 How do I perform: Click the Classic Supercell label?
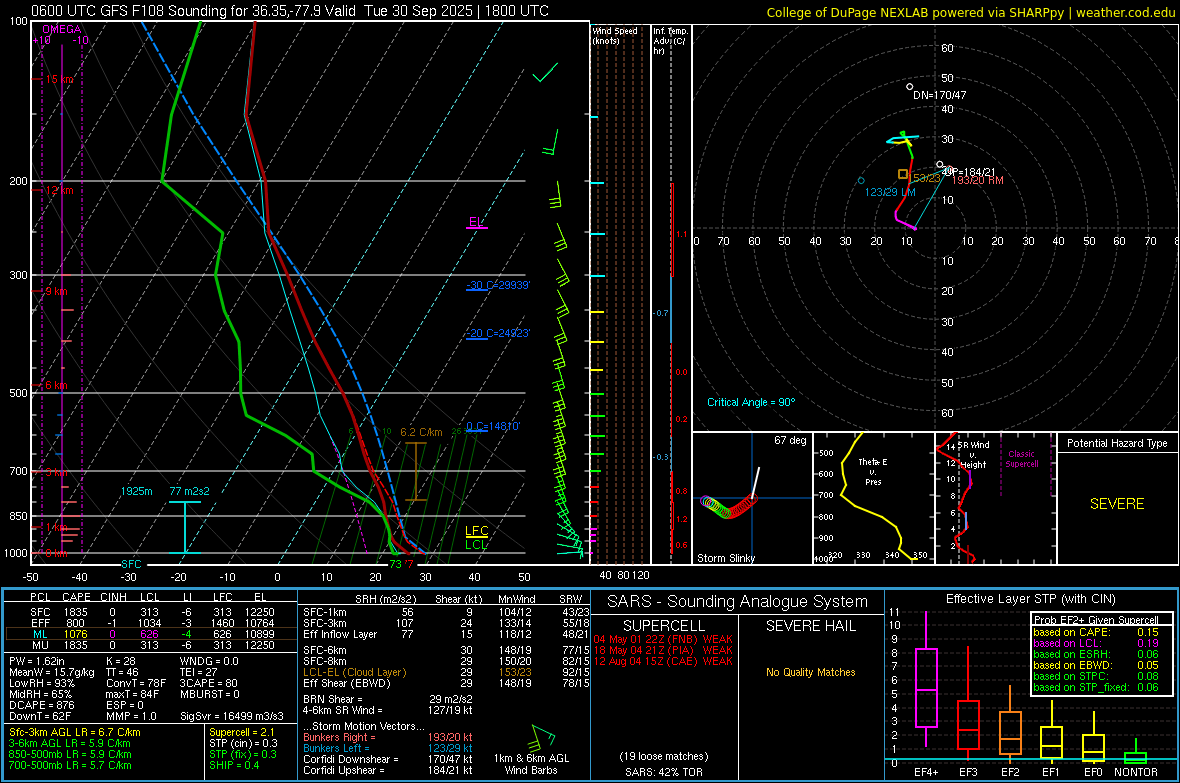[x=1021, y=459]
